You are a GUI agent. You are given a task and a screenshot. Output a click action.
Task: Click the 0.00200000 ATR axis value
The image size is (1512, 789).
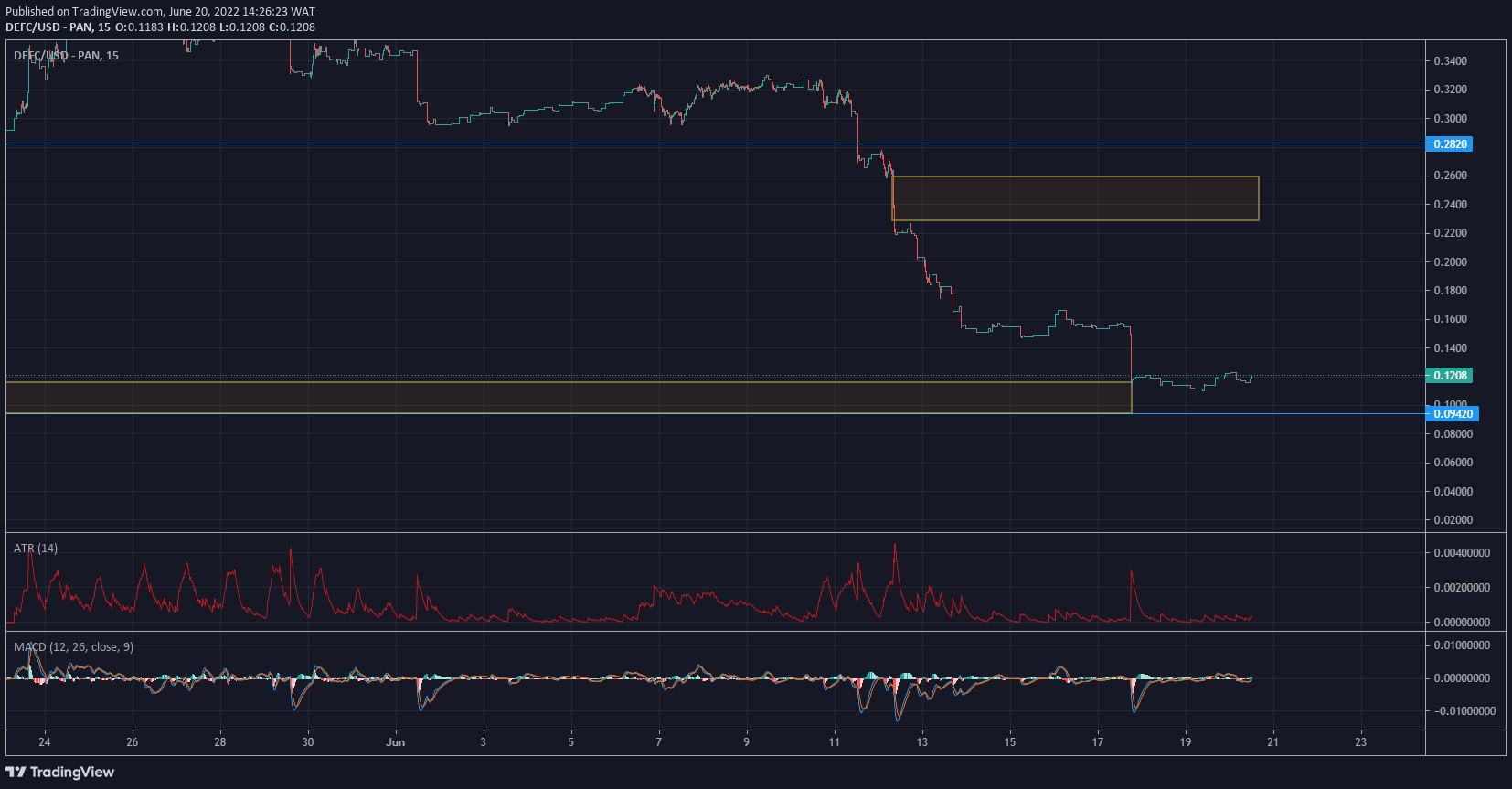(x=1462, y=588)
